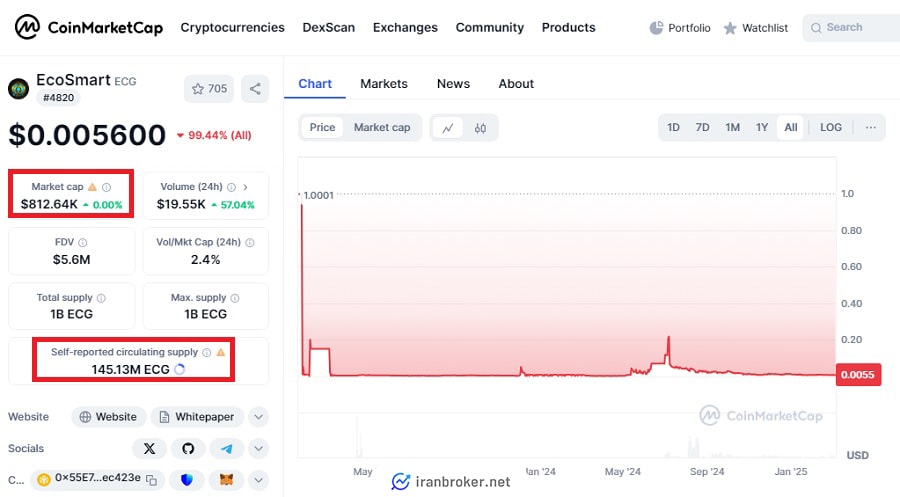Viewport: 900px width, 497px height.
Task: Open the DexScan menu
Action: click(328, 28)
